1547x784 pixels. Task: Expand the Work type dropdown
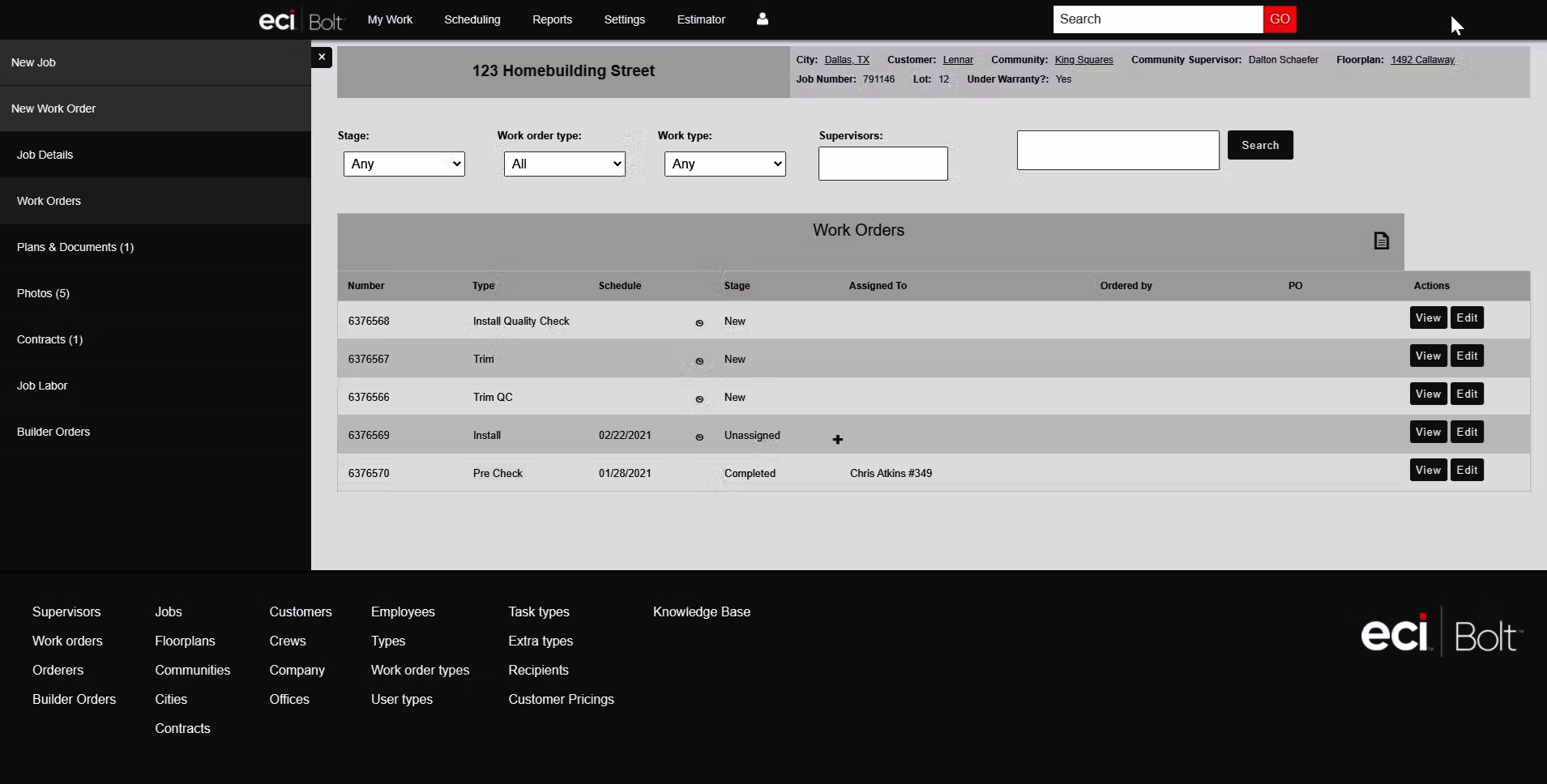724,163
